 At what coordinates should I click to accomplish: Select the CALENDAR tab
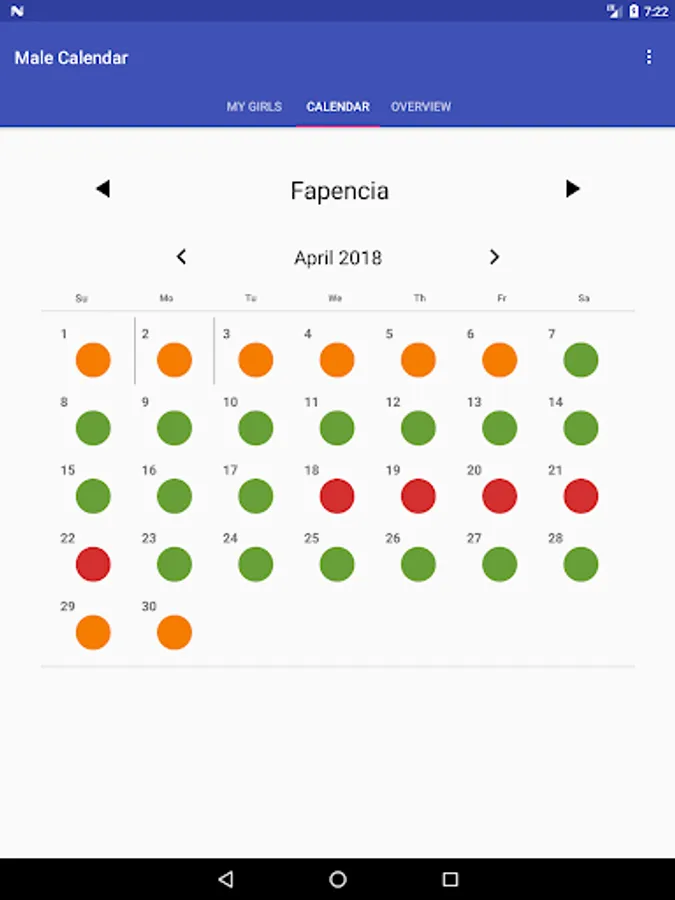tap(338, 107)
